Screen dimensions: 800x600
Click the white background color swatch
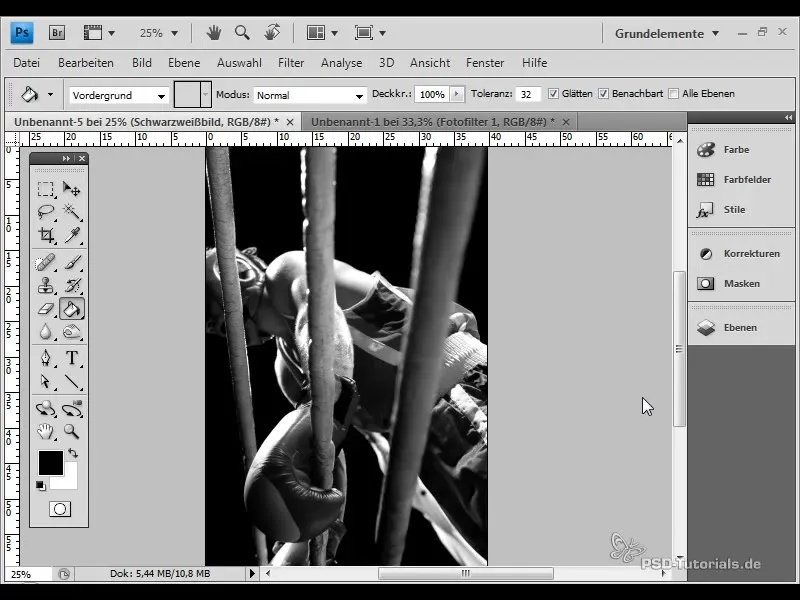point(70,481)
